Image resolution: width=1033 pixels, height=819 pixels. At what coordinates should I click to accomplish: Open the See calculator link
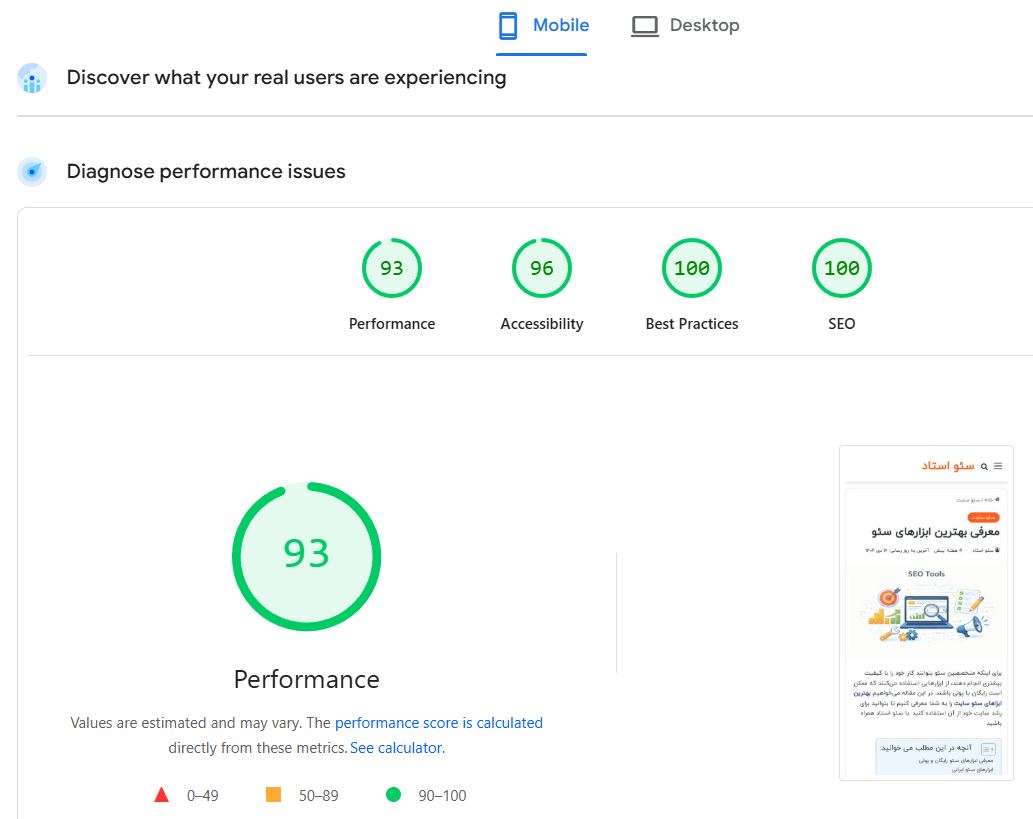pos(397,748)
